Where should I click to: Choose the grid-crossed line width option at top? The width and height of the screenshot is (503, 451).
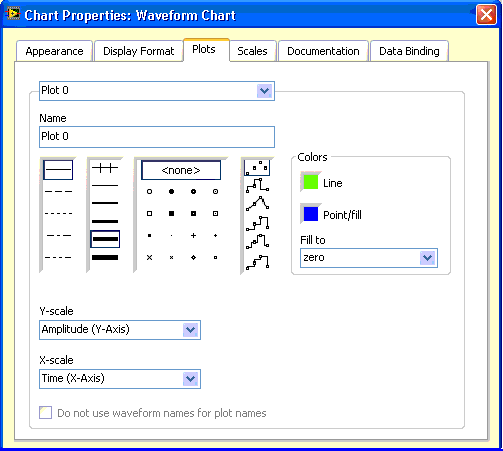[x=105, y=168]
